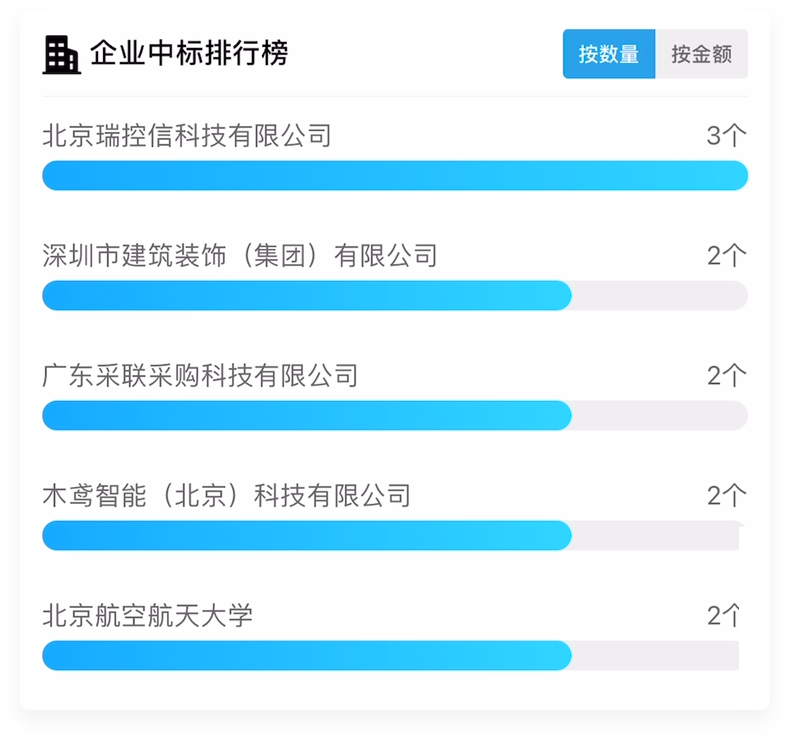Click the 2个 count for 北京航空航天大学

723,615
